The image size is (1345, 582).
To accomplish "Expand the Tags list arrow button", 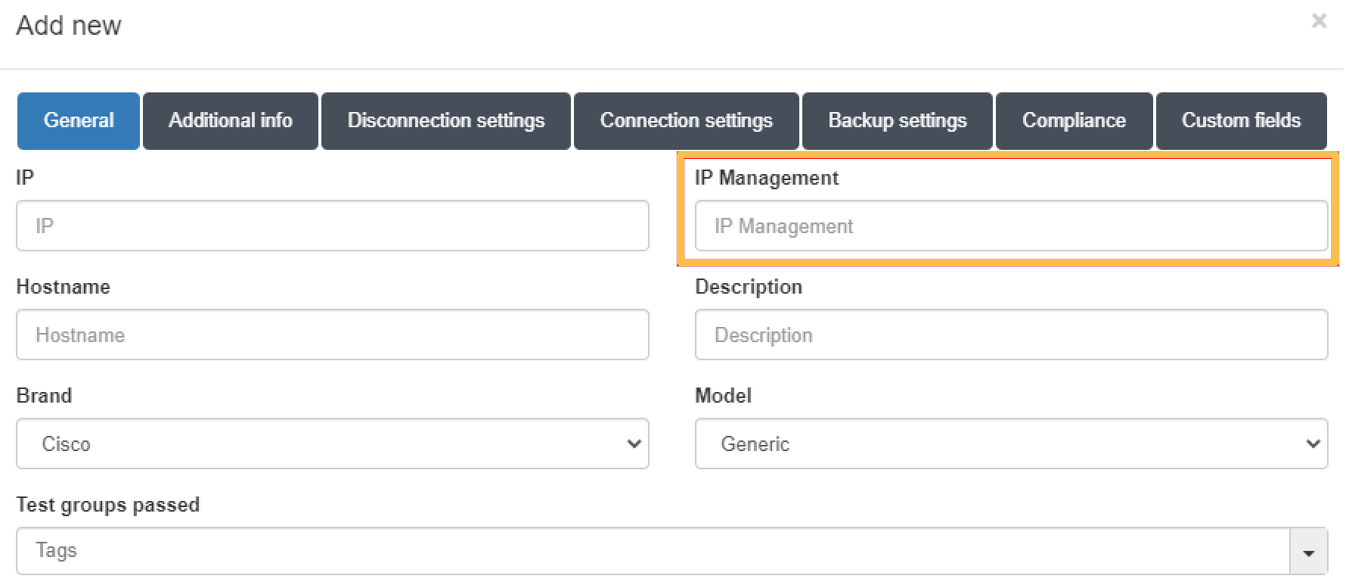I will click(x=1309, y=552).
